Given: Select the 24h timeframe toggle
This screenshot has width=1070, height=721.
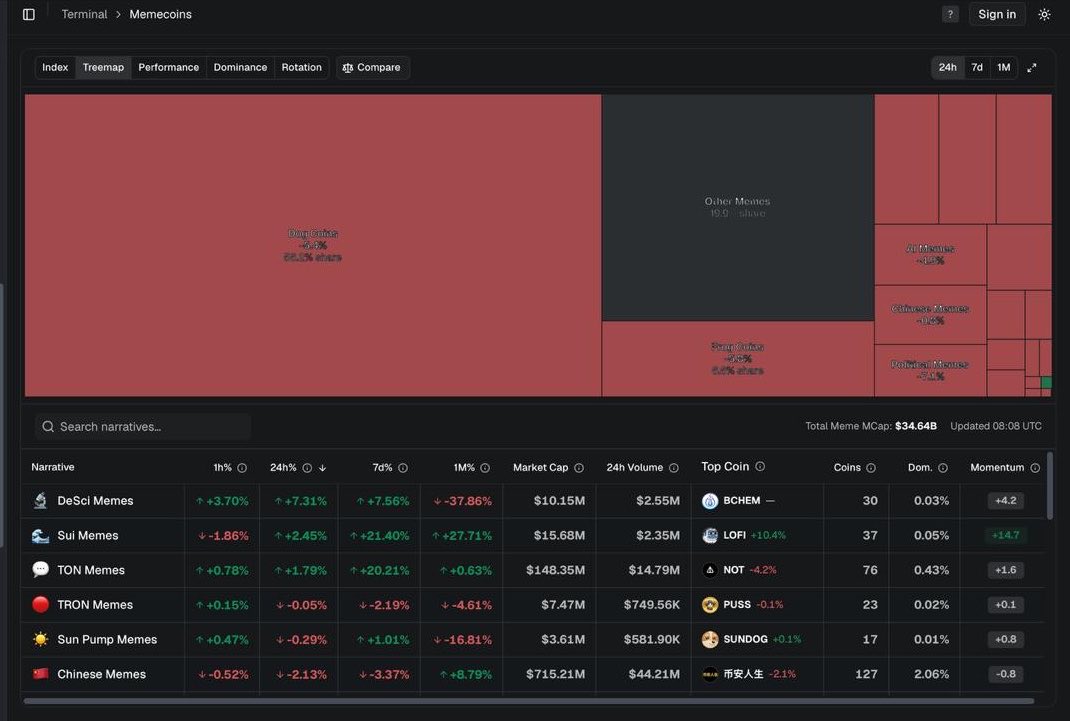Looking at the screenshot, I should tap(947, 68).
